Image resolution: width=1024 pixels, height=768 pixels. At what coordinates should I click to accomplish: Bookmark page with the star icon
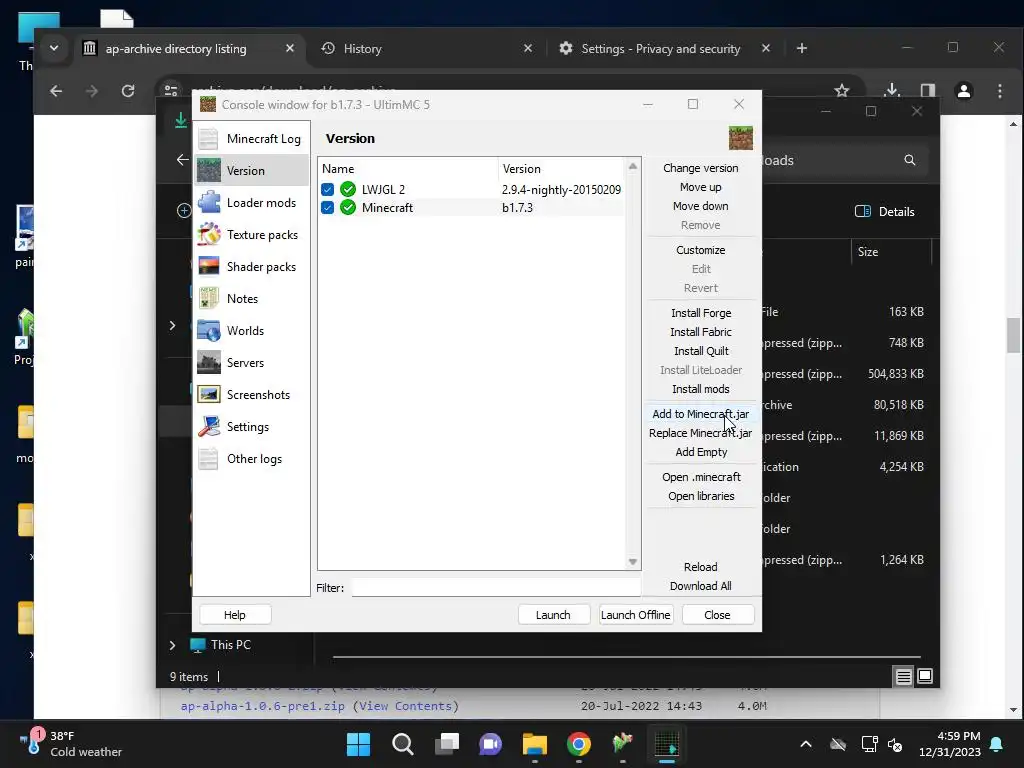point(842,91)
